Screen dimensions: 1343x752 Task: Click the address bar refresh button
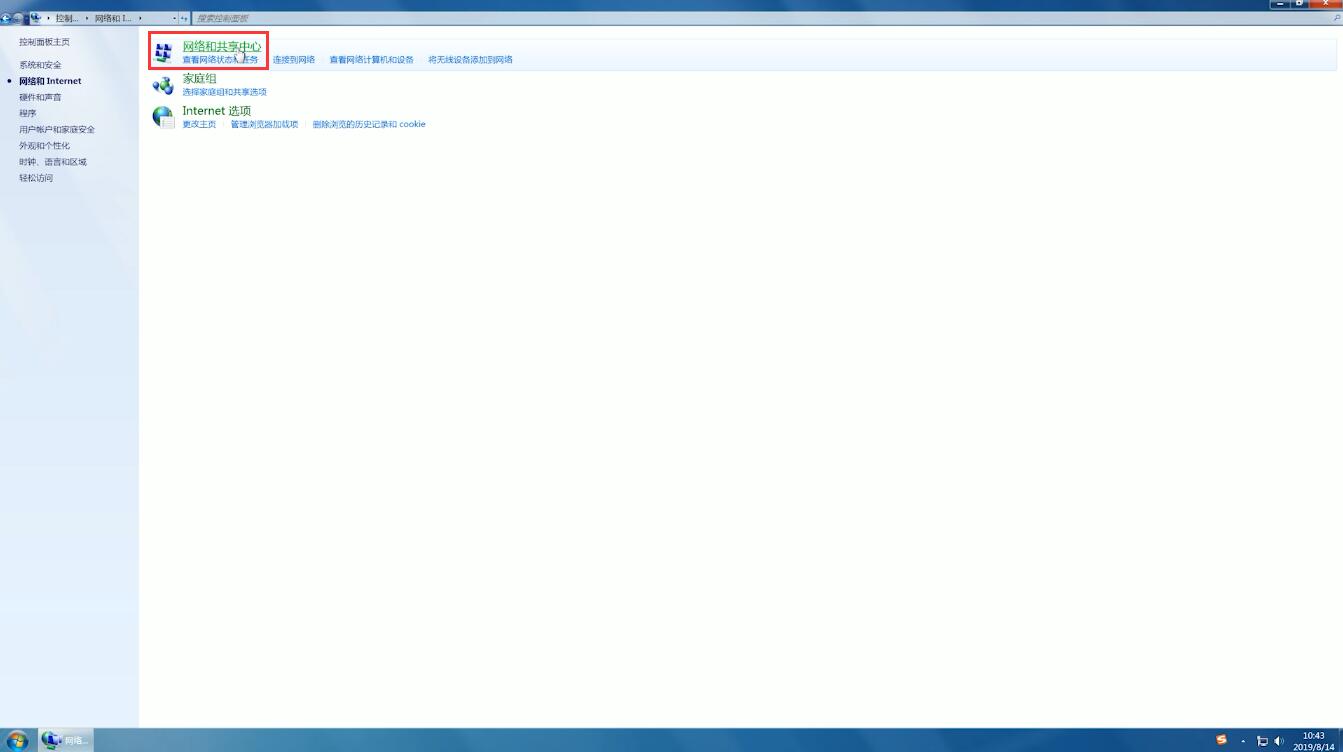coord(184,18)
